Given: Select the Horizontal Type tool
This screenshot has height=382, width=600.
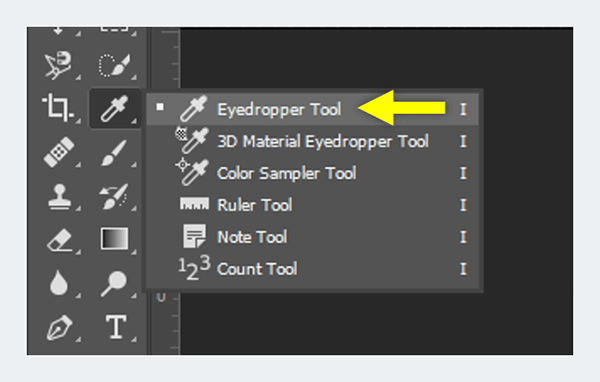Looking at the screenshot, I should [116, 326].
